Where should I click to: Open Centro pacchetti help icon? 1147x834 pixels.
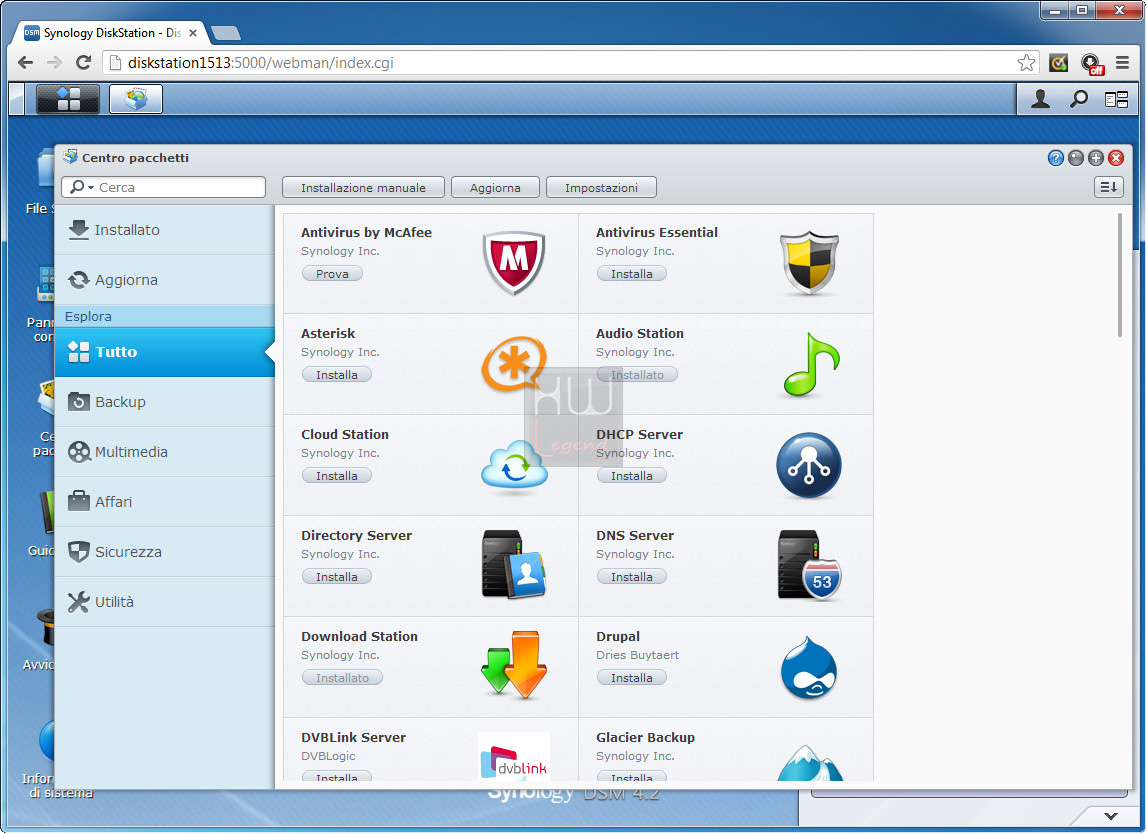click(1056, 158)
